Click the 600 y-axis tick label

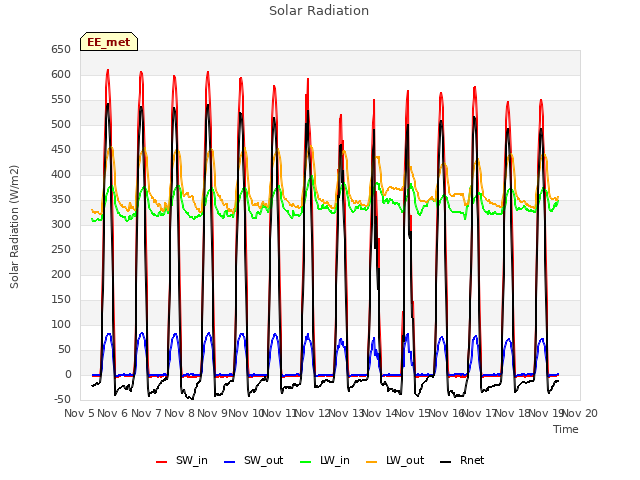click(x=61, y=75)
